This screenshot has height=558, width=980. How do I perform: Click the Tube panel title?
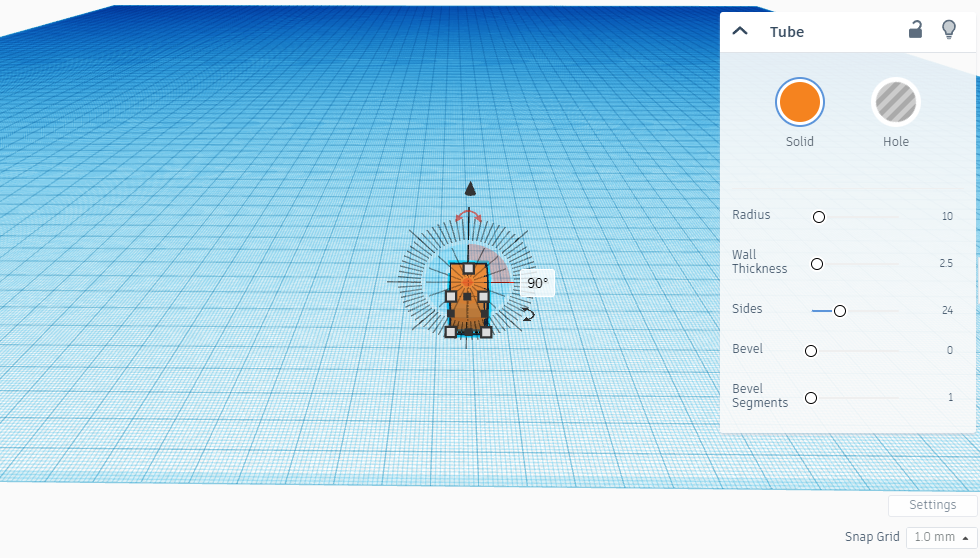point(787,32)
